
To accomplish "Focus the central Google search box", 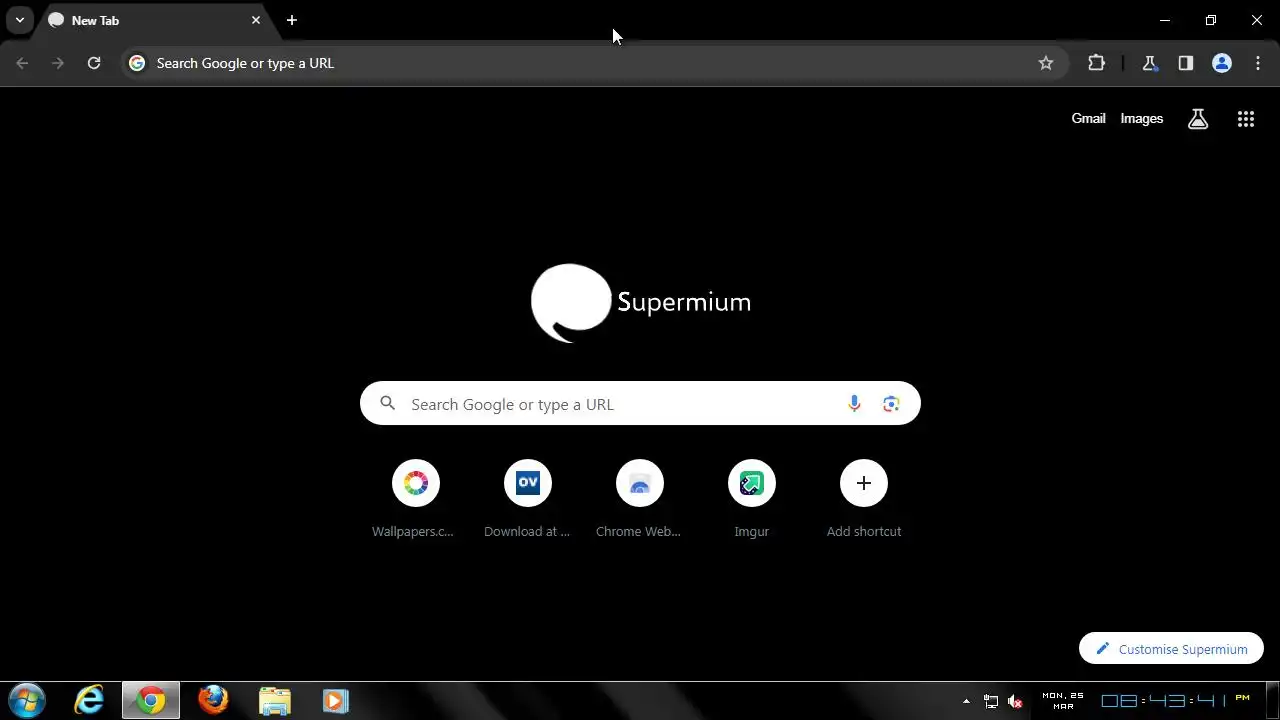I will tap(640, 404).
